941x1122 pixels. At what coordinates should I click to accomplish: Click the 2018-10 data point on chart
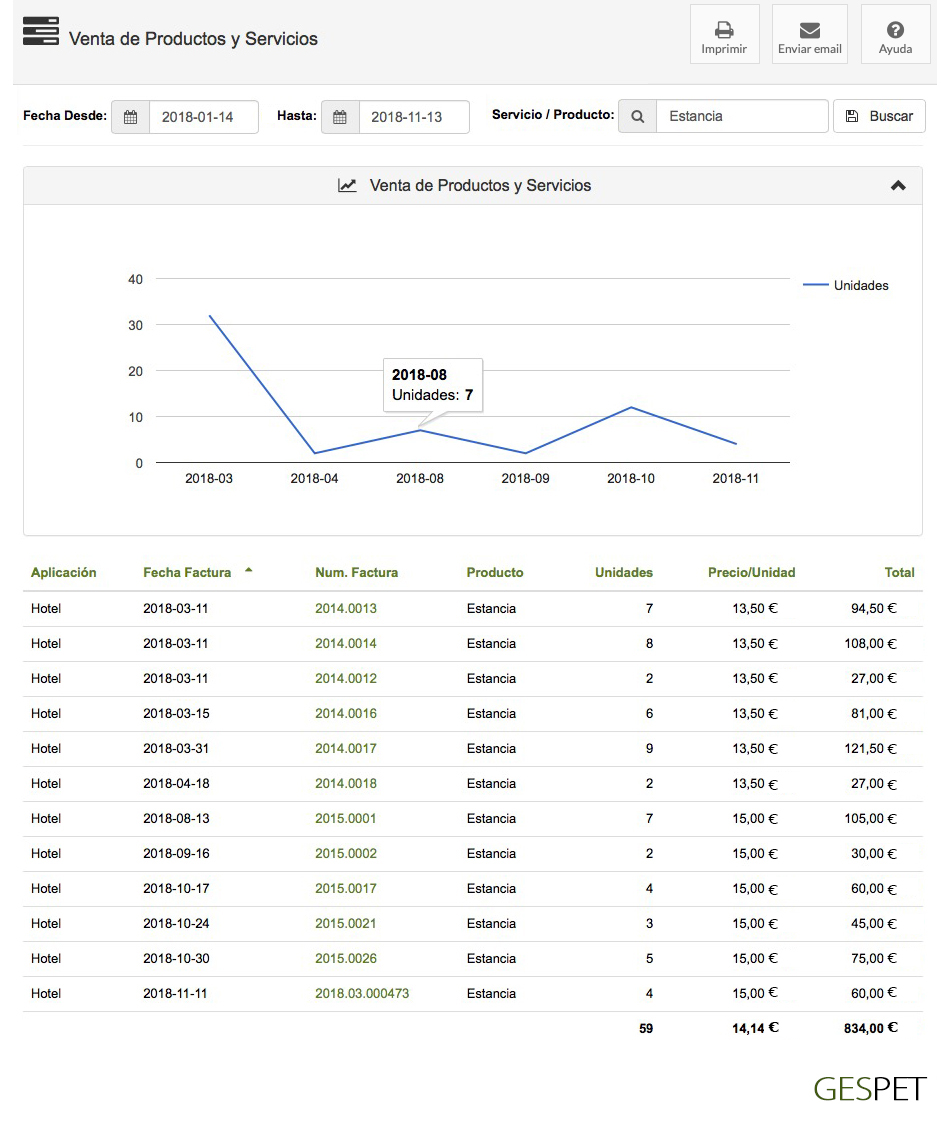pos(631,407)
